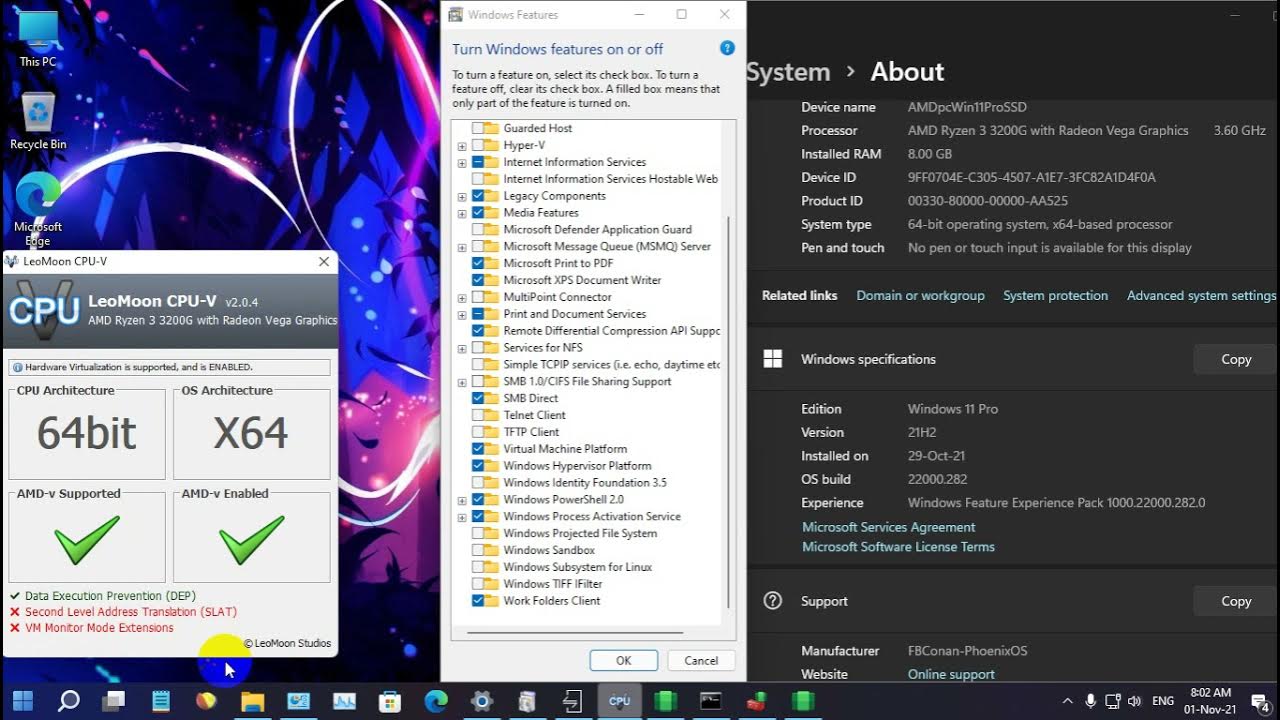Open the network tray icon
The width and height of the screenshot is (1280, 720).
[1113, 701]
